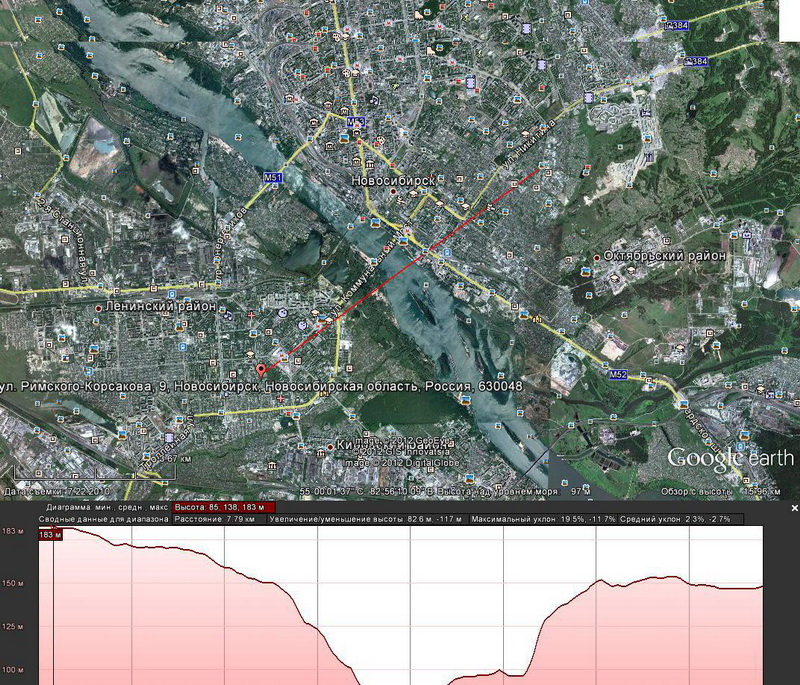800x685 pixels.
Task: Click the graduation cap icon left of the pin
Action: pyautogui.click(x=250, y=354)
